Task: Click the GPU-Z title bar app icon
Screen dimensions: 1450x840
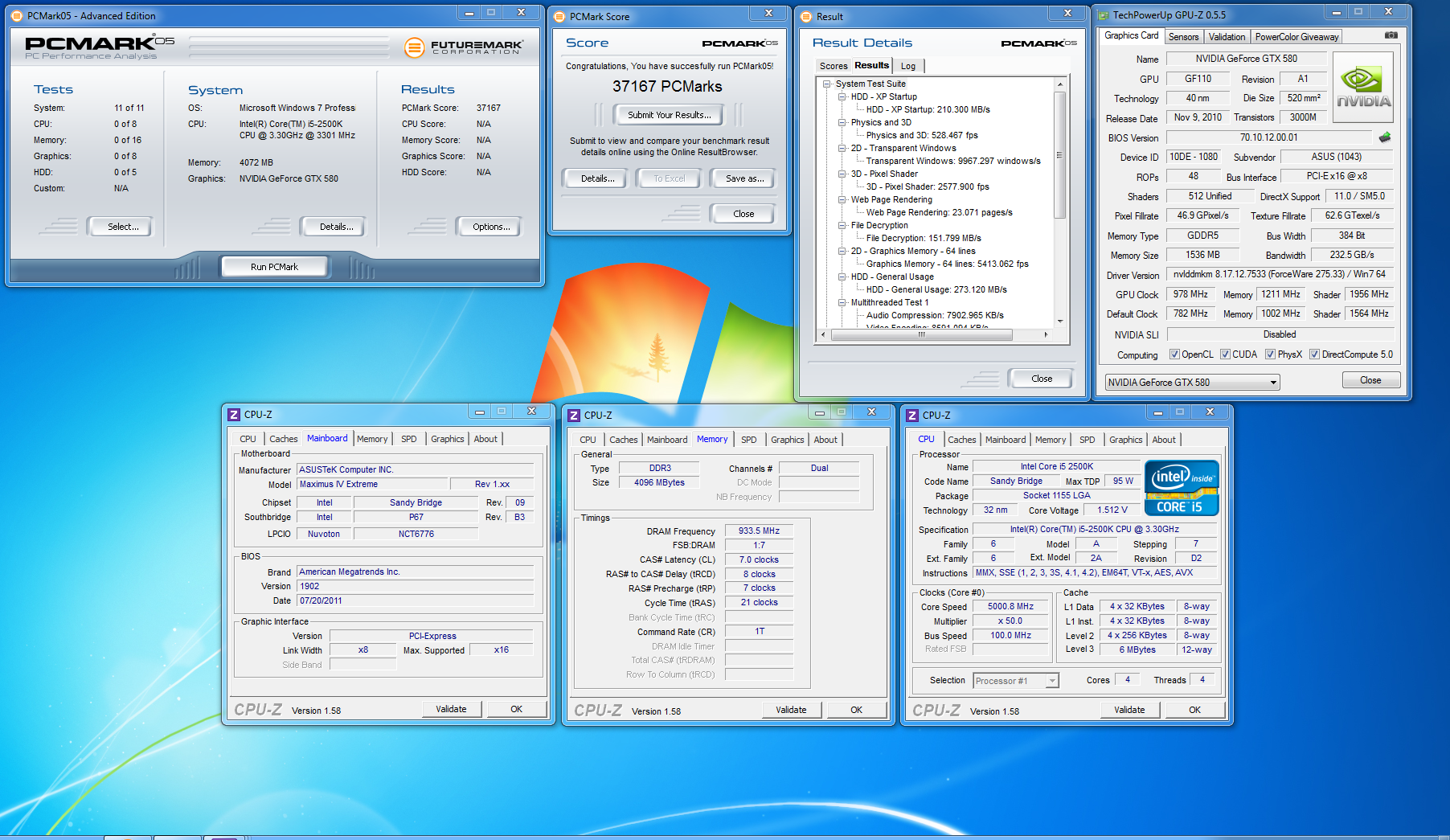Action: coord(1104,15)
